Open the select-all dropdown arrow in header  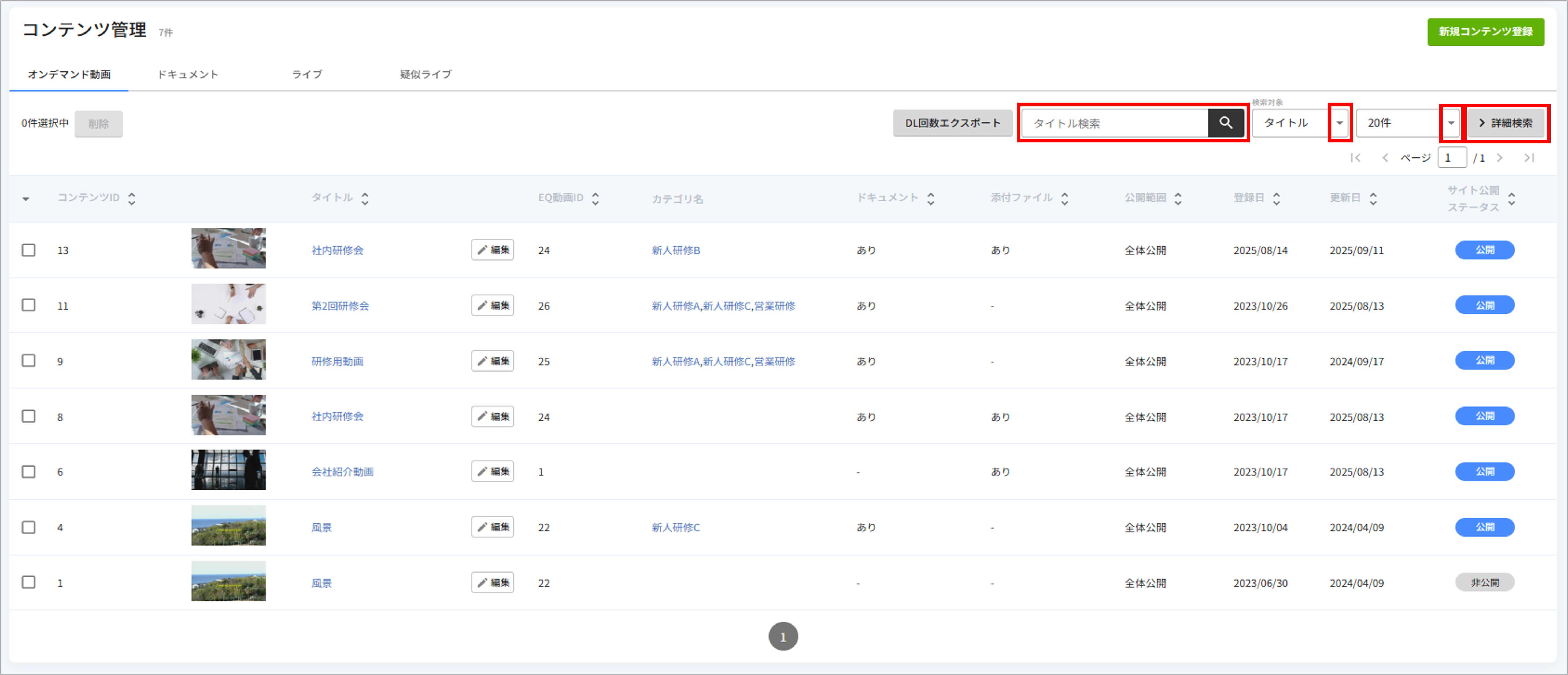point(25,199)
